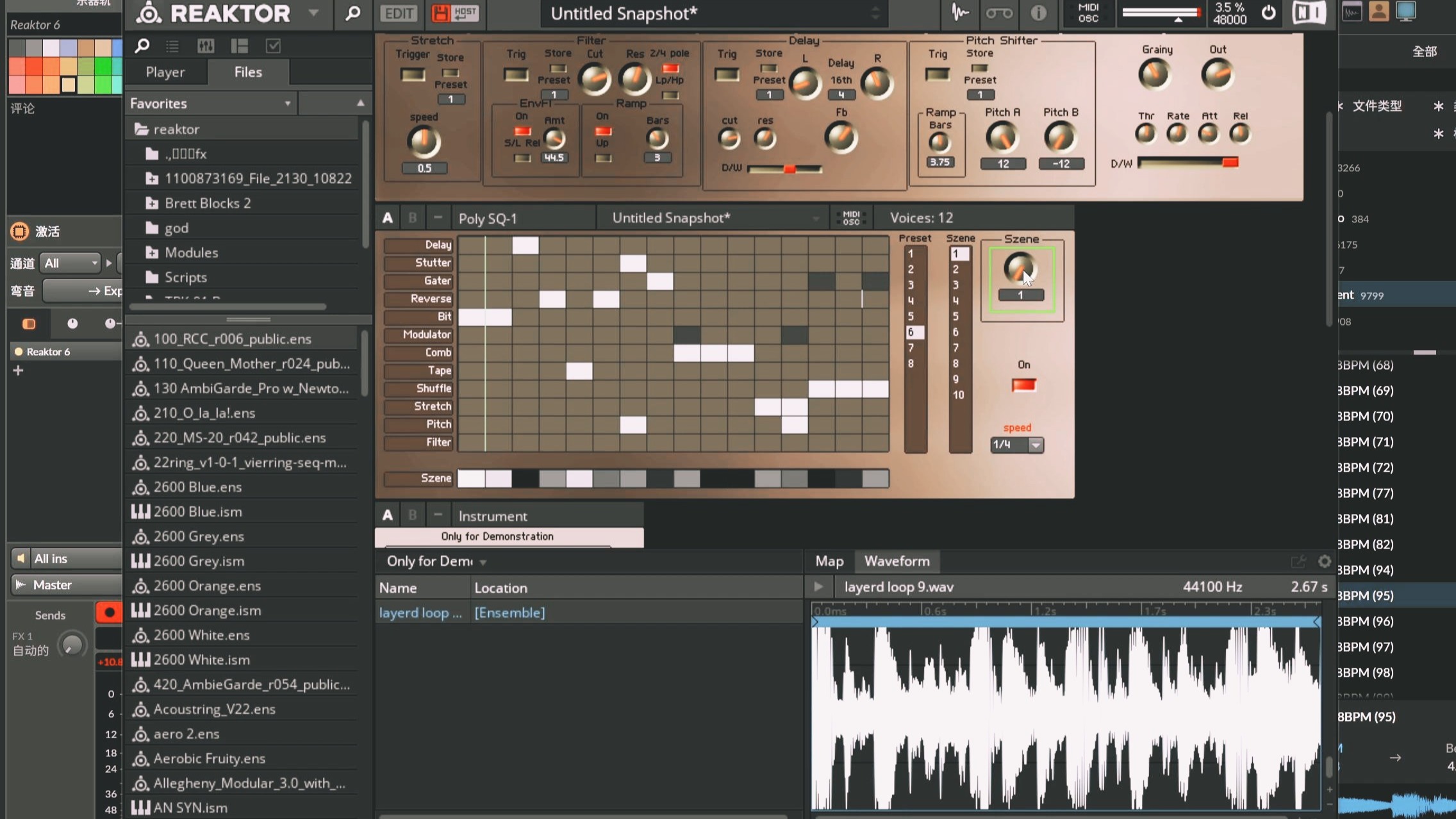Click the All ins input button
The width and height of the screenshot is (1456, 819).
66,559
